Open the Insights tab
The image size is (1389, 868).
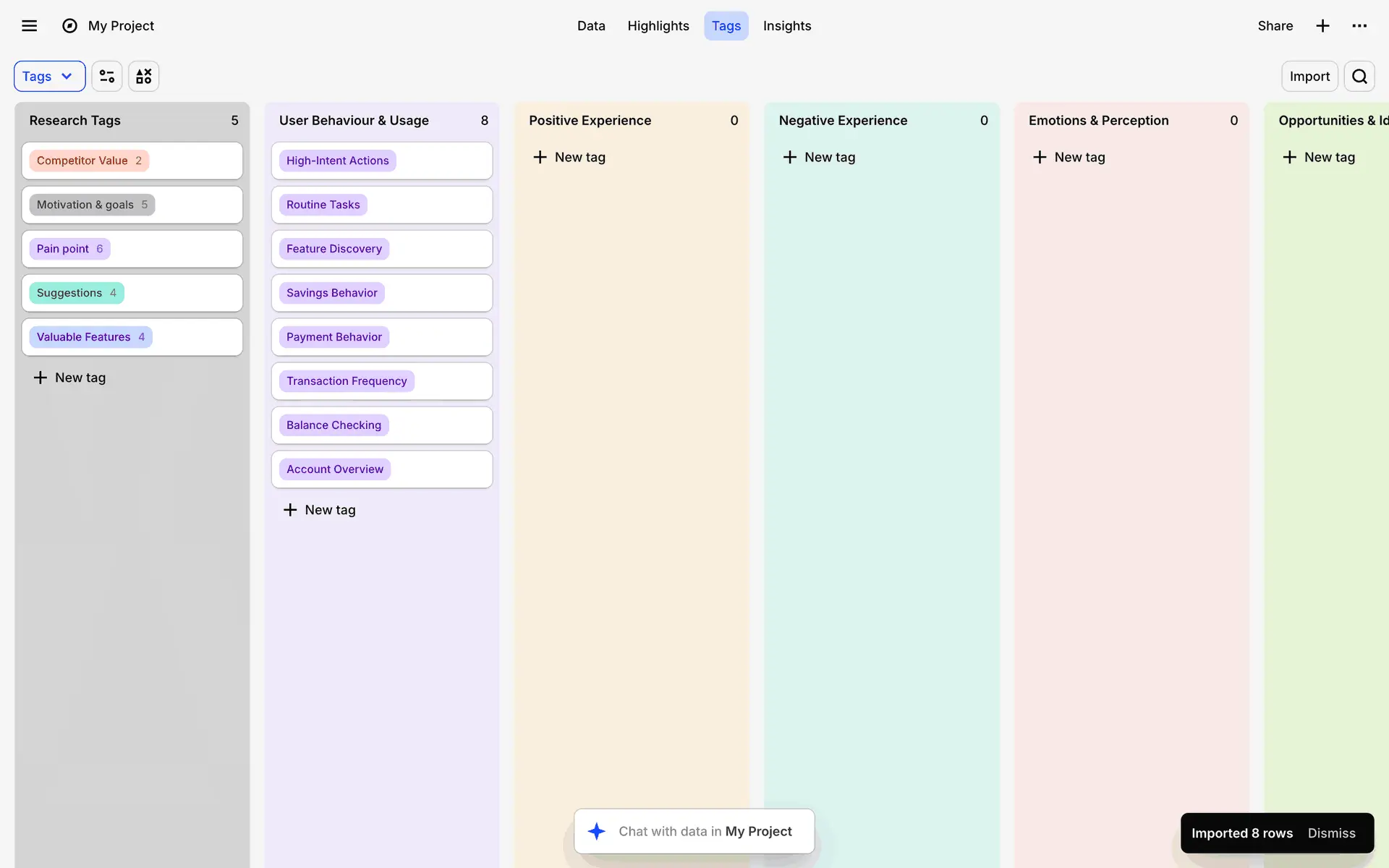click(786, 26)
